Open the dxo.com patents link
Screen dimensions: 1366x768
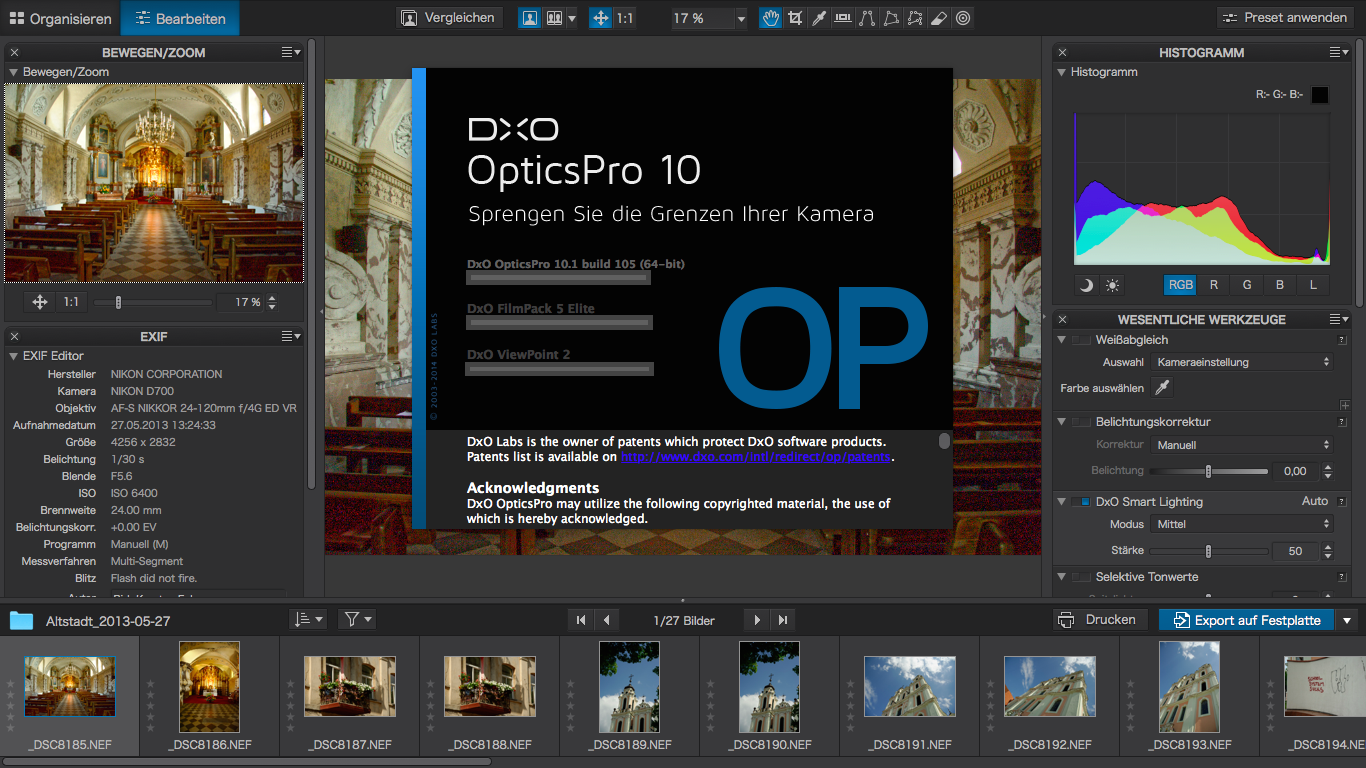755,456
